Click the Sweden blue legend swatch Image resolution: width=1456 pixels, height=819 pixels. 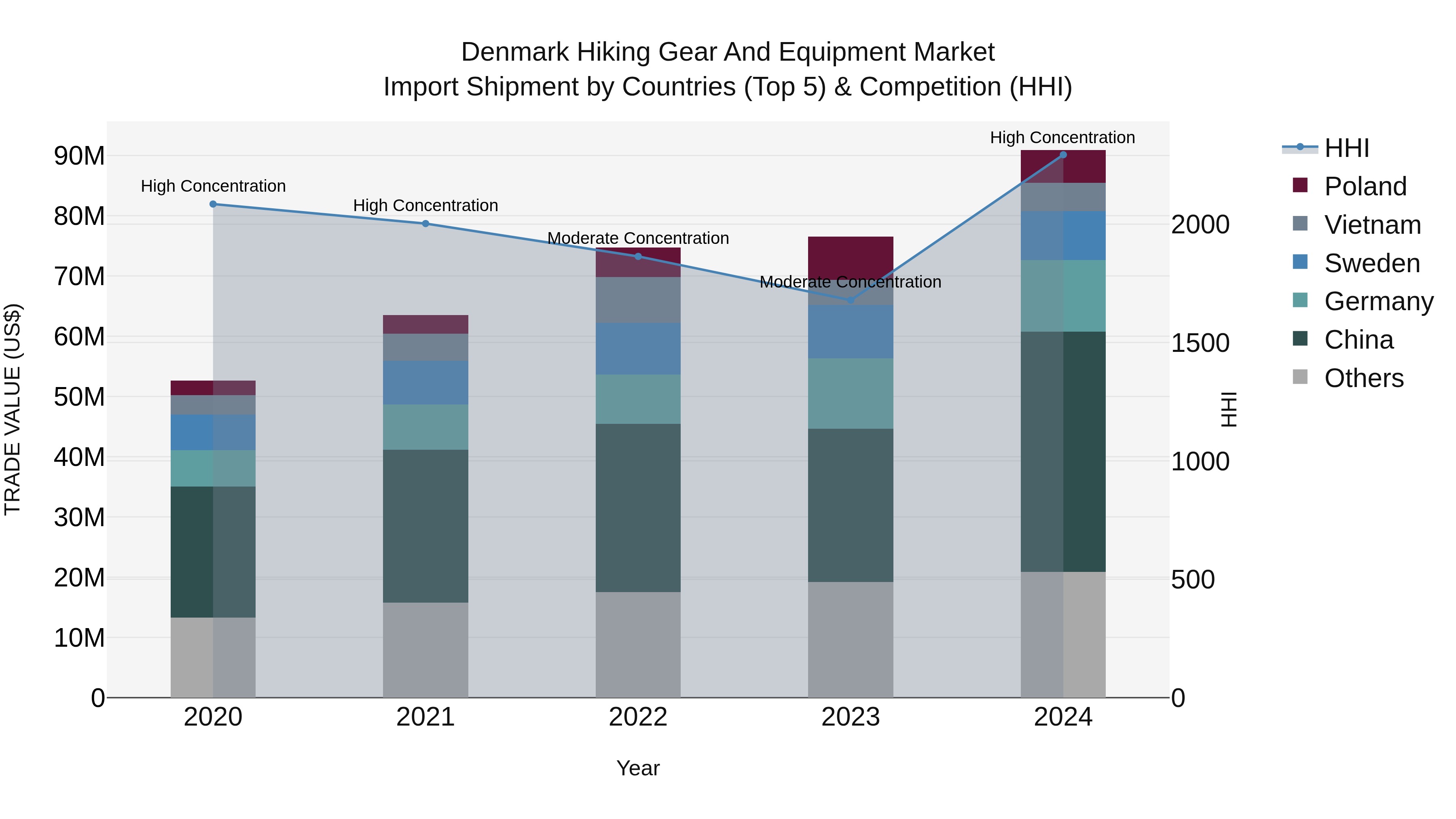point(1300,262)
